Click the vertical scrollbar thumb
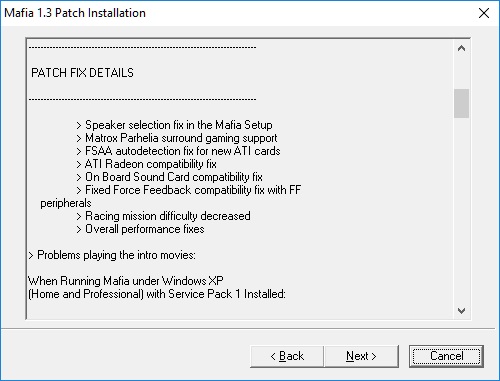The image size is (500, 381). pos(461,103)
